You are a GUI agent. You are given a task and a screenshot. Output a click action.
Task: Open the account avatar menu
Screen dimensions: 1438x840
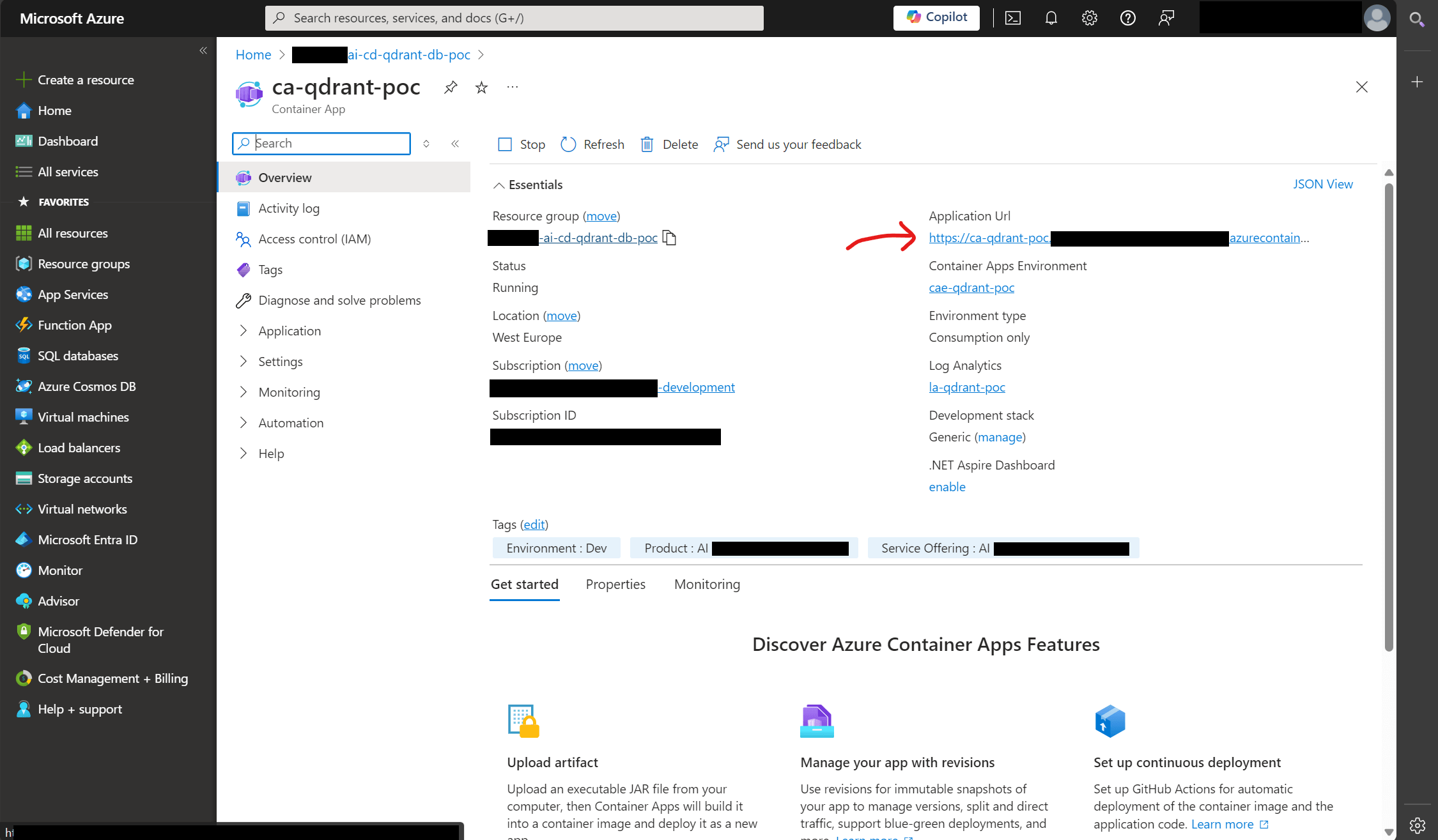click(1377, 18)
